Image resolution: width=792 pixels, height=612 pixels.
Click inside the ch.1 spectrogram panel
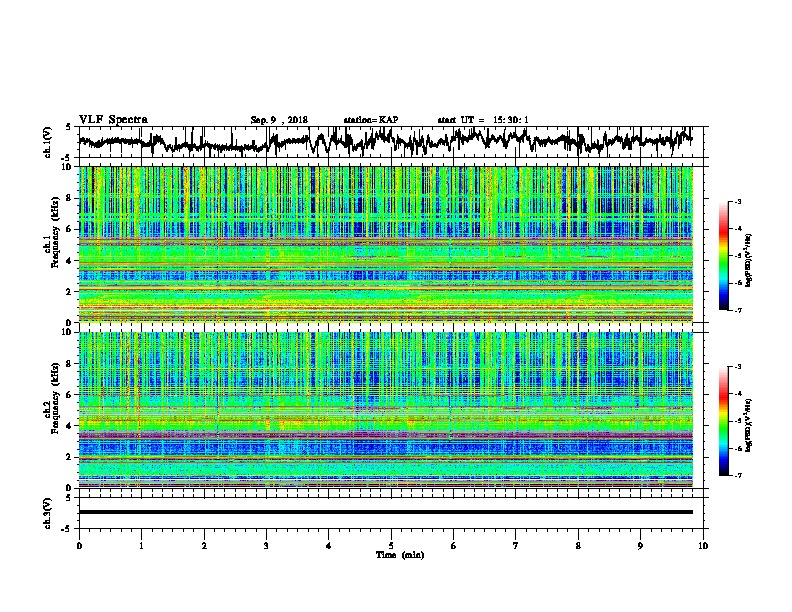click(x=386, y=244)
